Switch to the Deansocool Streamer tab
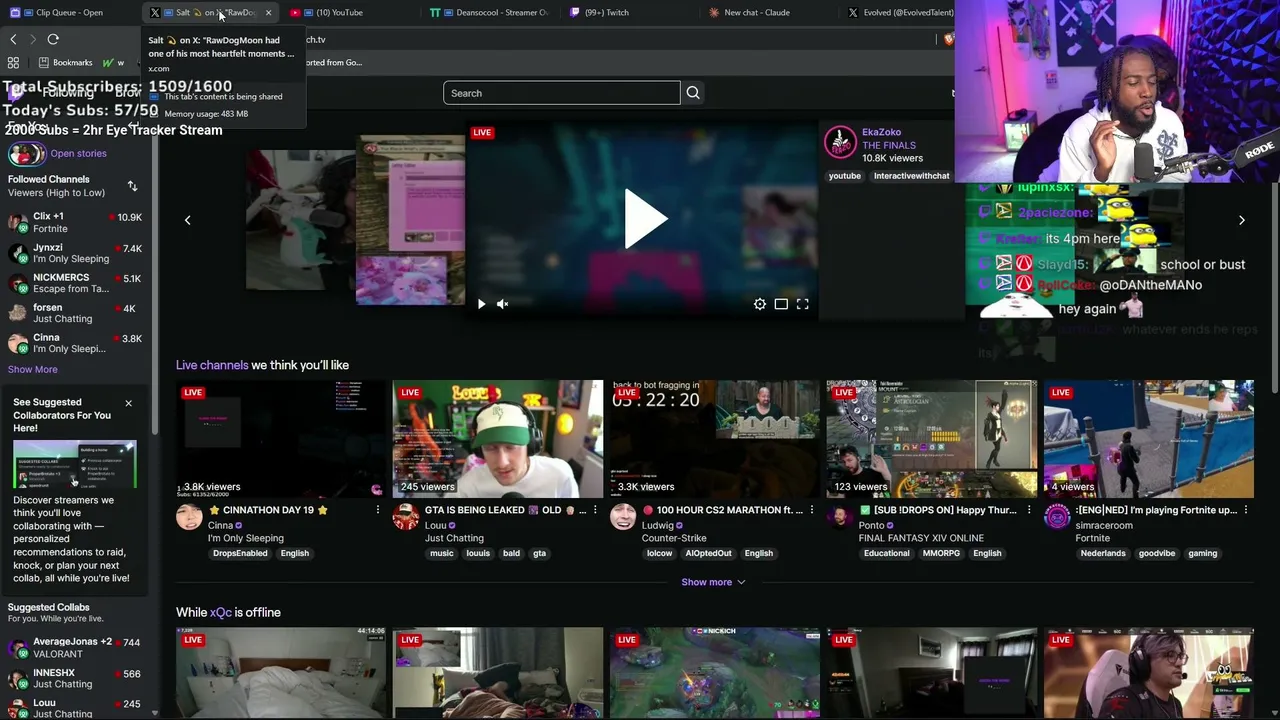1280x720 pixels. pos(490,13)
